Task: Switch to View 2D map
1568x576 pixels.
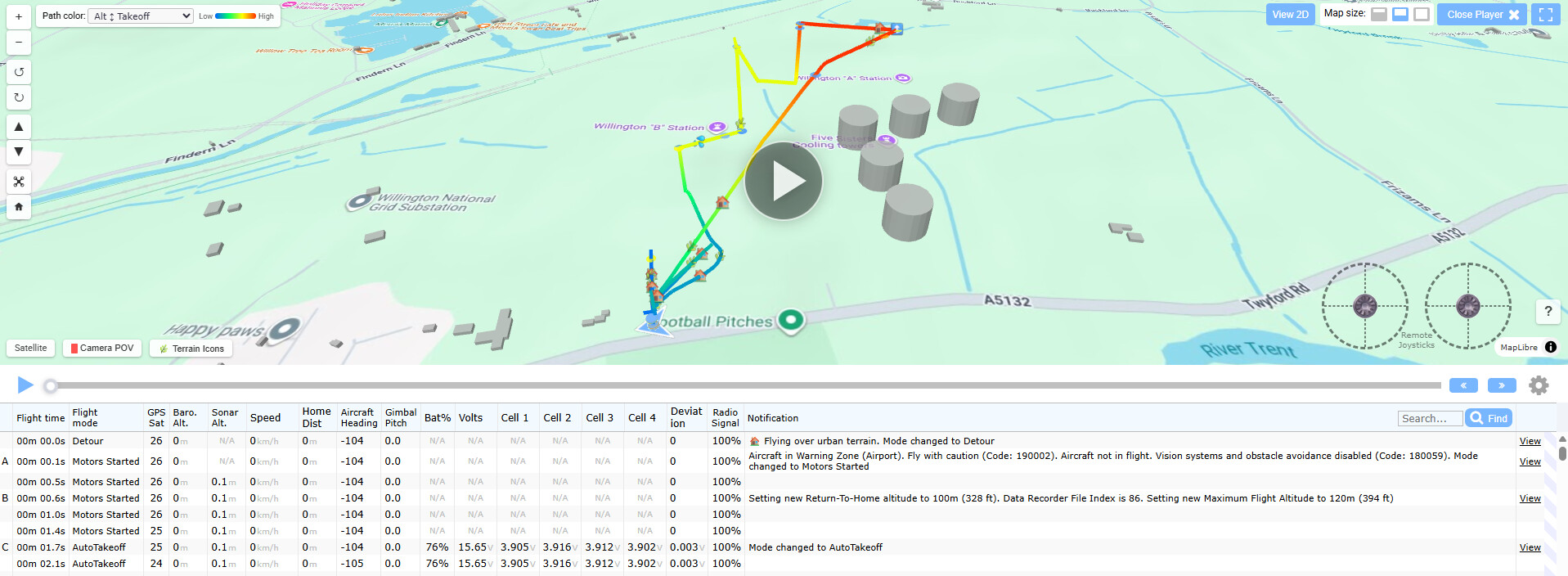Action: pyautogui.click(x=1290, y=15)
